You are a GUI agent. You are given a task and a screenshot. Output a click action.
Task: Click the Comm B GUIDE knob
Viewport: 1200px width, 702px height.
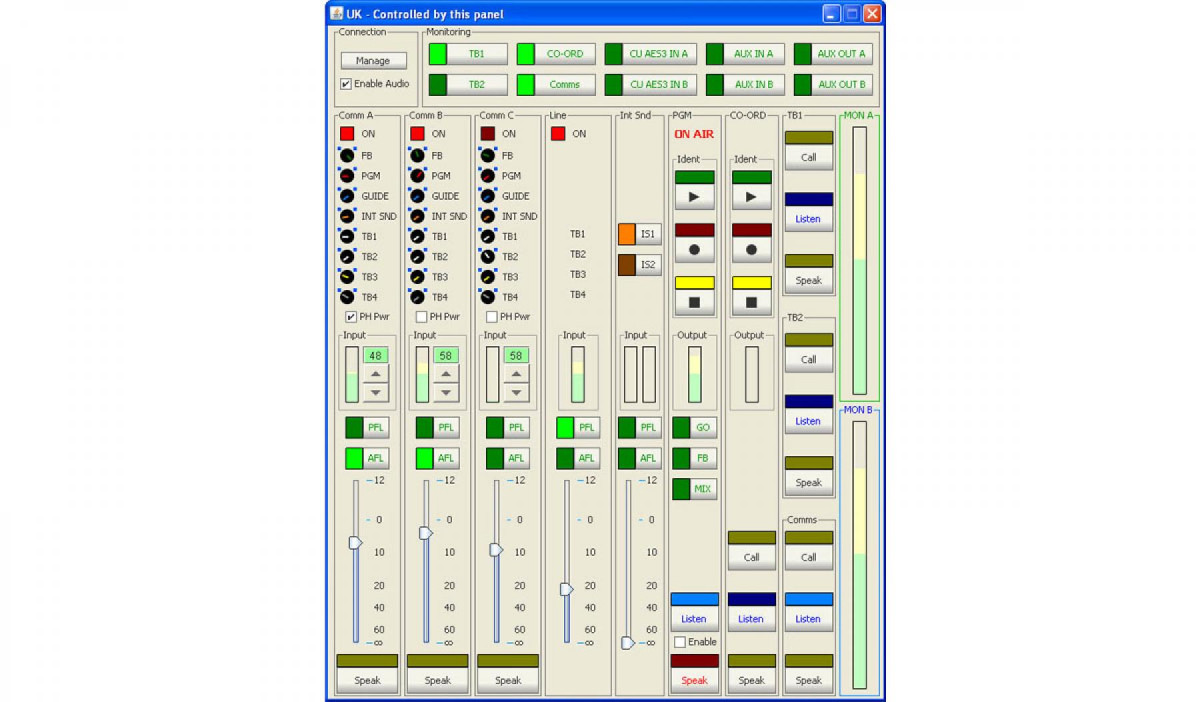(417, 196)
